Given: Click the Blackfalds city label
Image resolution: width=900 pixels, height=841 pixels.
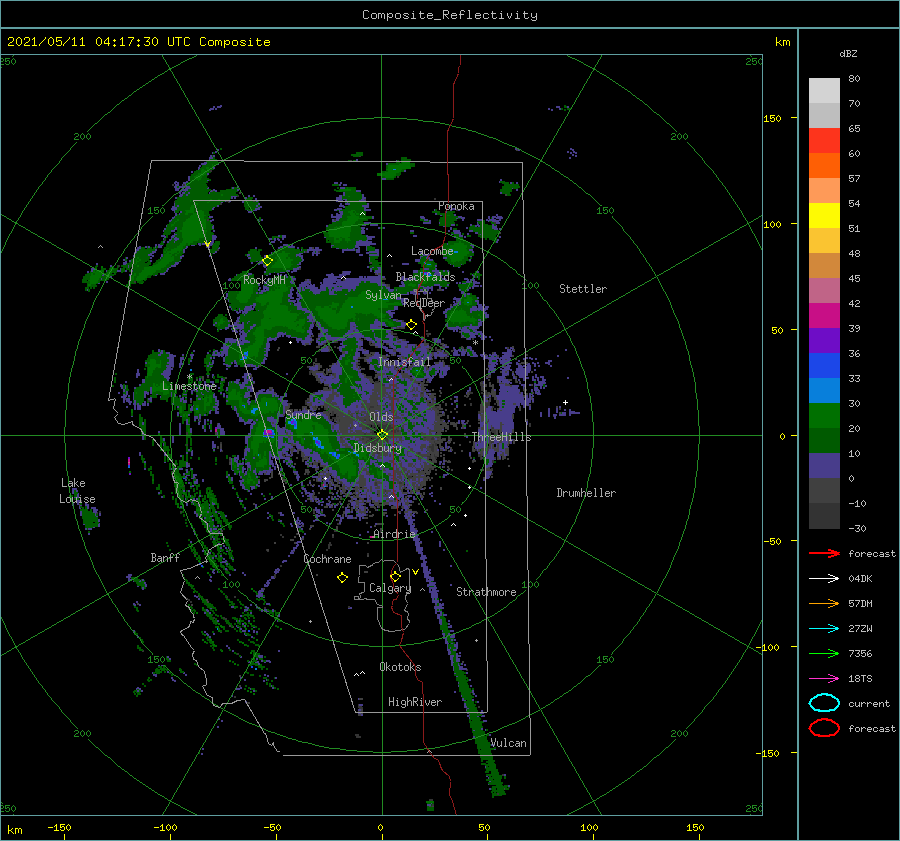Looking at the screenshot, I should click(425, 277).
